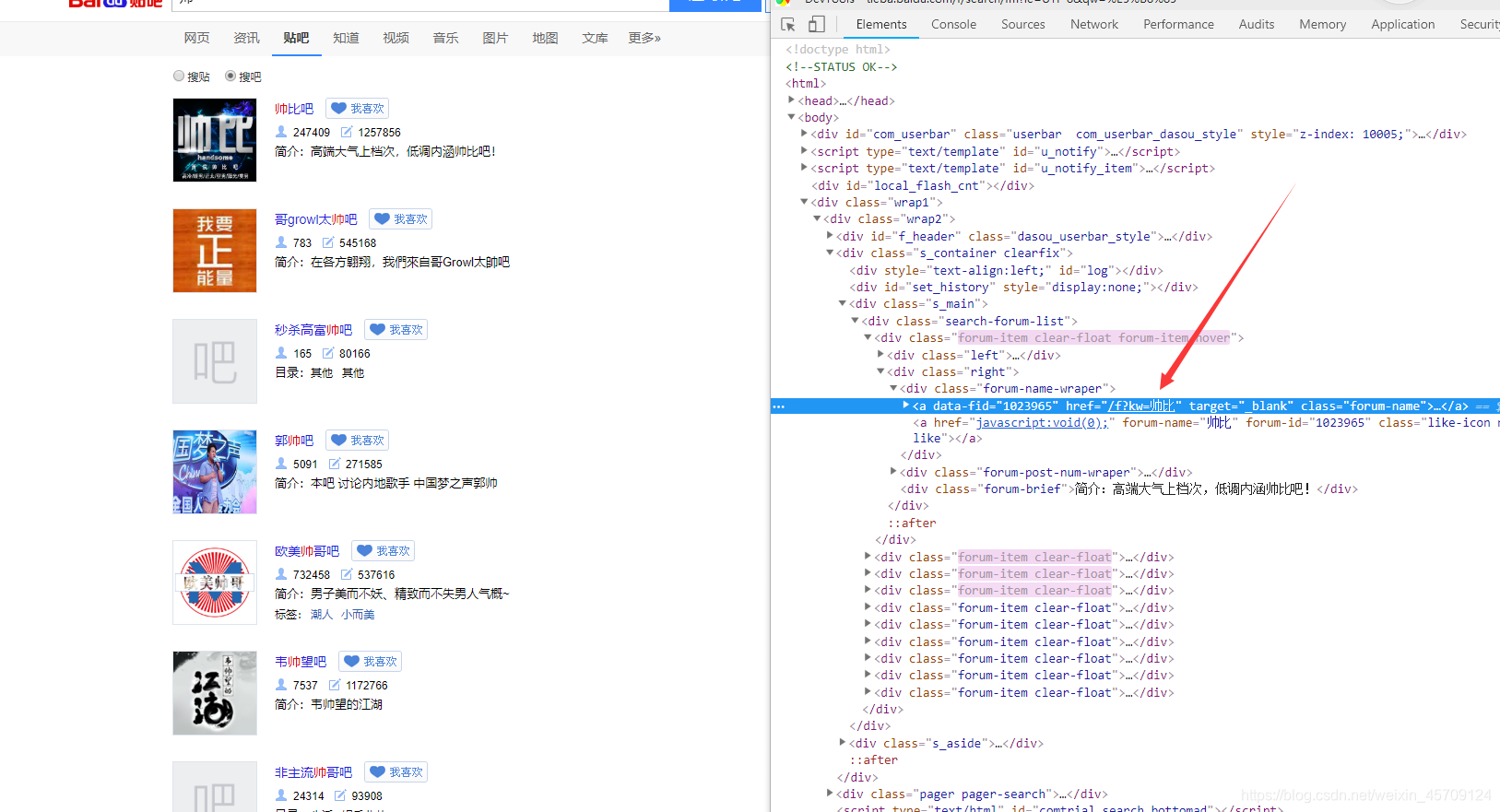Image resolution: width=1500 pixels, height=812 pixels.
Task: Click the 小而美 tag link
Action: point(358,615)
